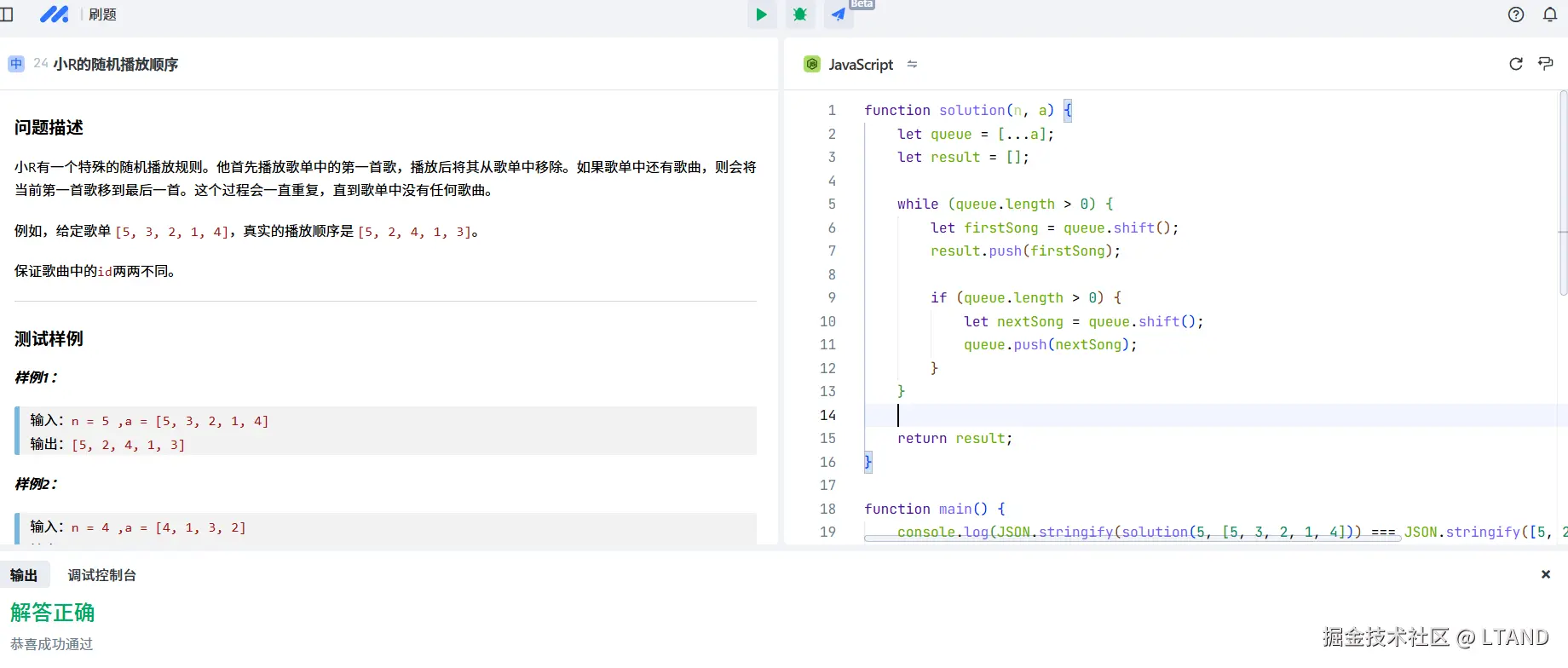Open the 刷题 menu item

102,14
